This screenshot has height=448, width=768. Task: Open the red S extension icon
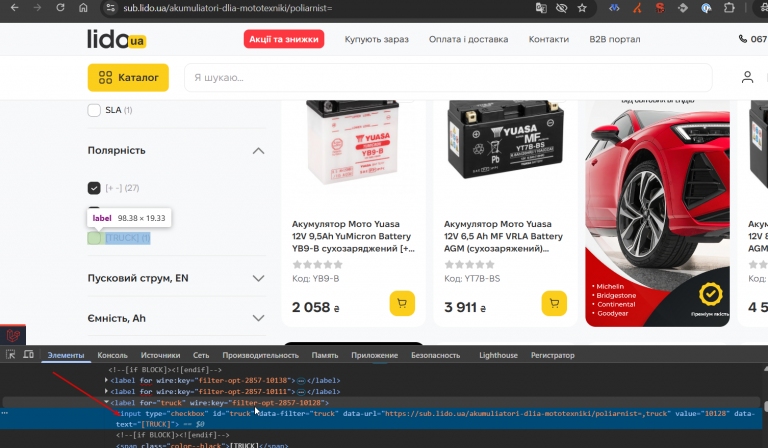(660, 8)
